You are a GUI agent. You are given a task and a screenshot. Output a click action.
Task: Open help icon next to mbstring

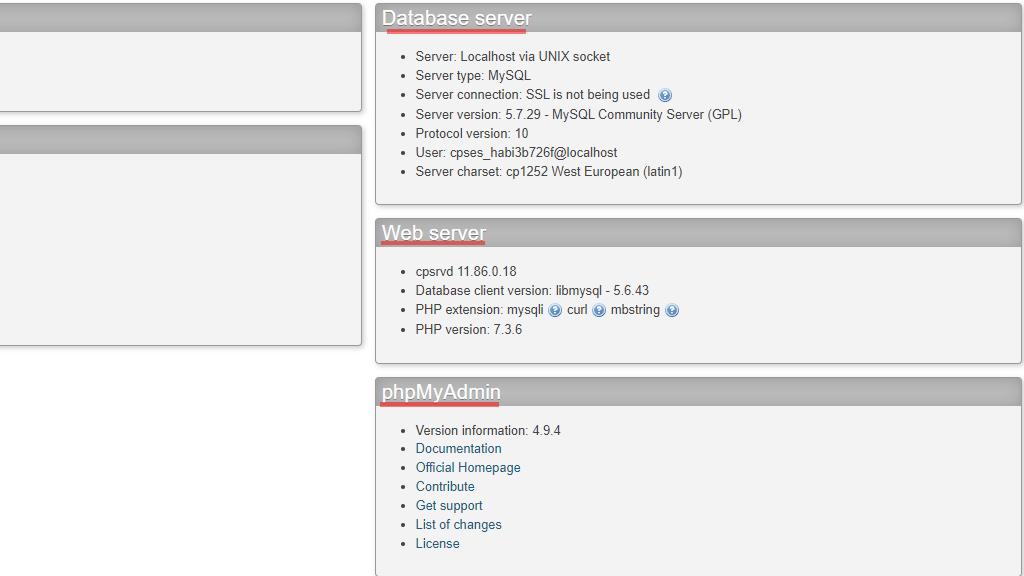coord(672,310)
